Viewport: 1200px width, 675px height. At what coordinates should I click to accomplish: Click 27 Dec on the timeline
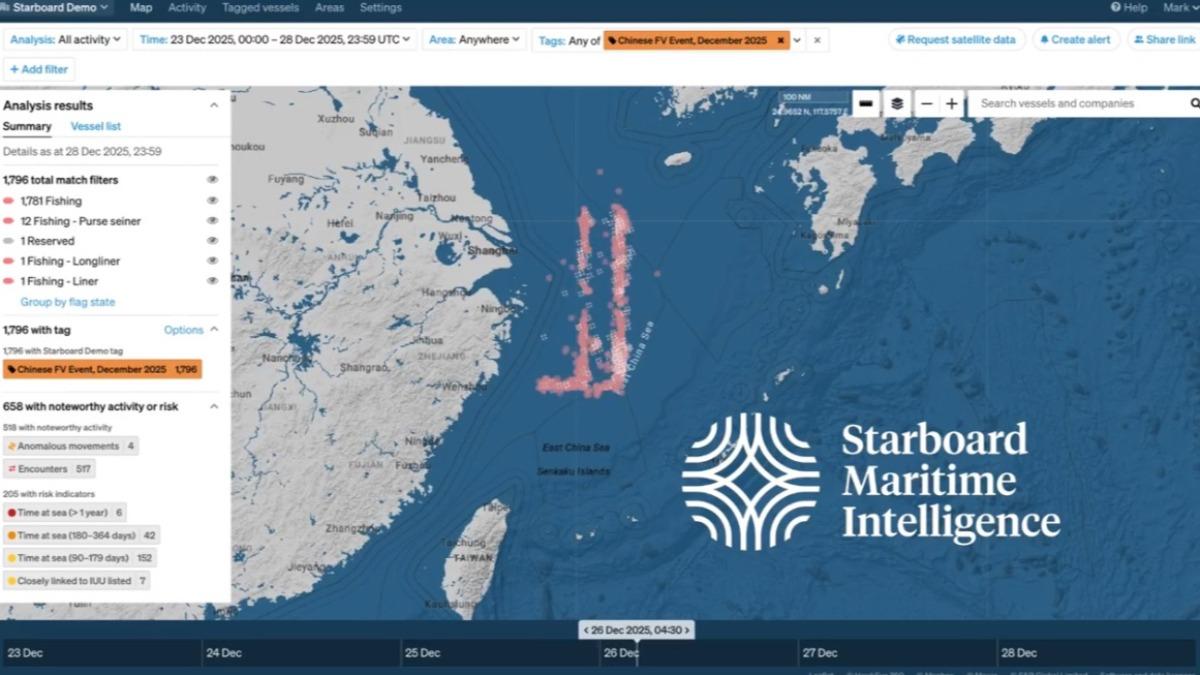pos(821,653)
